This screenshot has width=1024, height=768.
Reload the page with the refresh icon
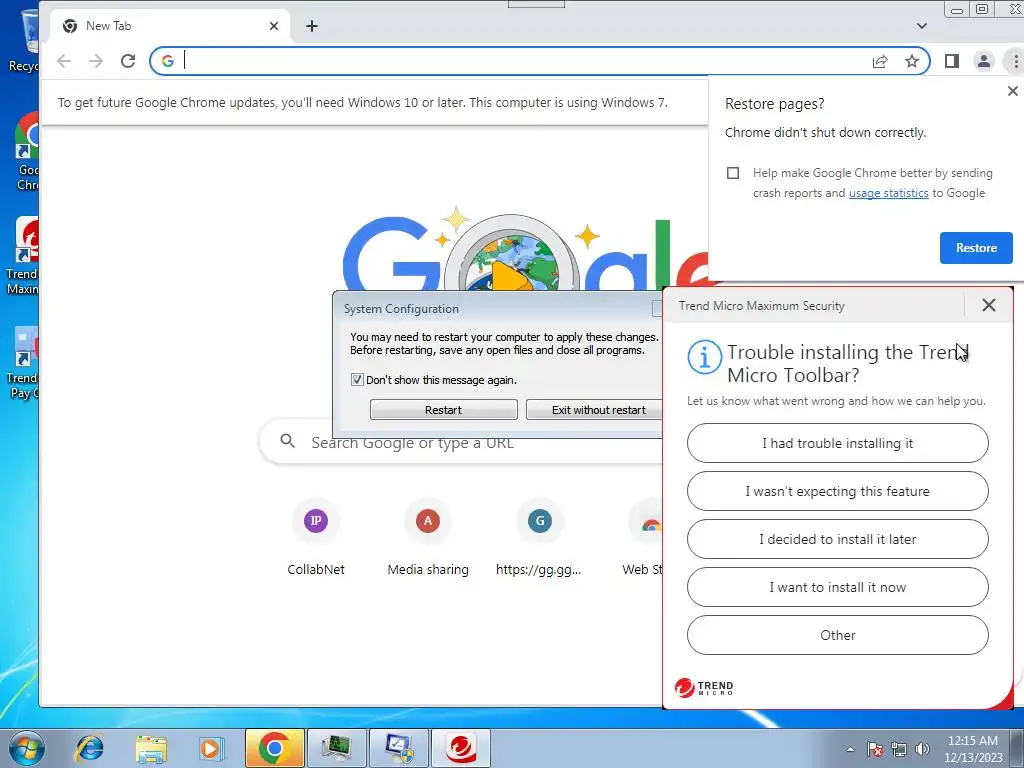(128, 61)
